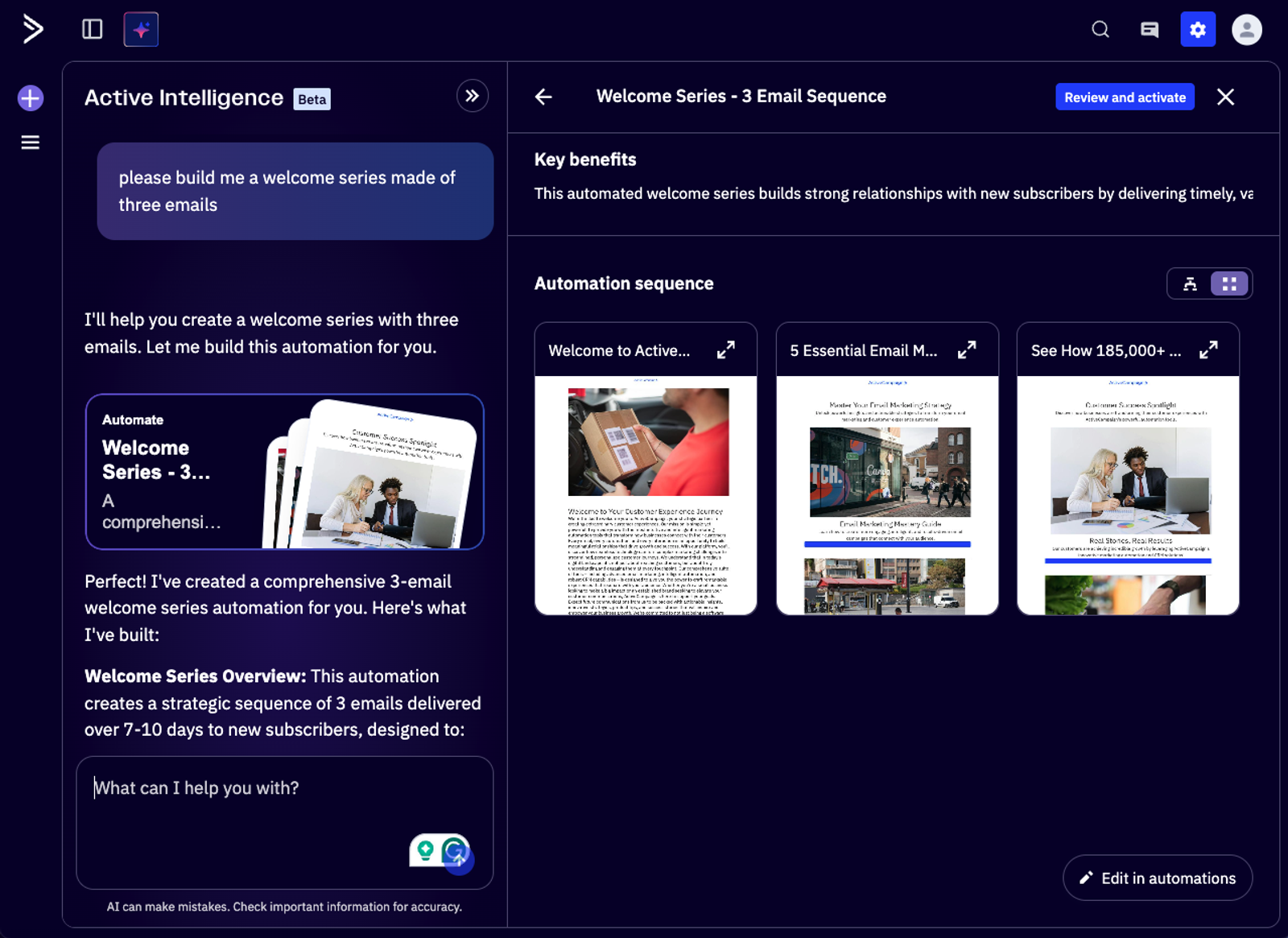Image resolution: width=1288 pixels, height=938 pixels.
Task: Open the hamburger menu in left sidebar
Action: point(31,143)
